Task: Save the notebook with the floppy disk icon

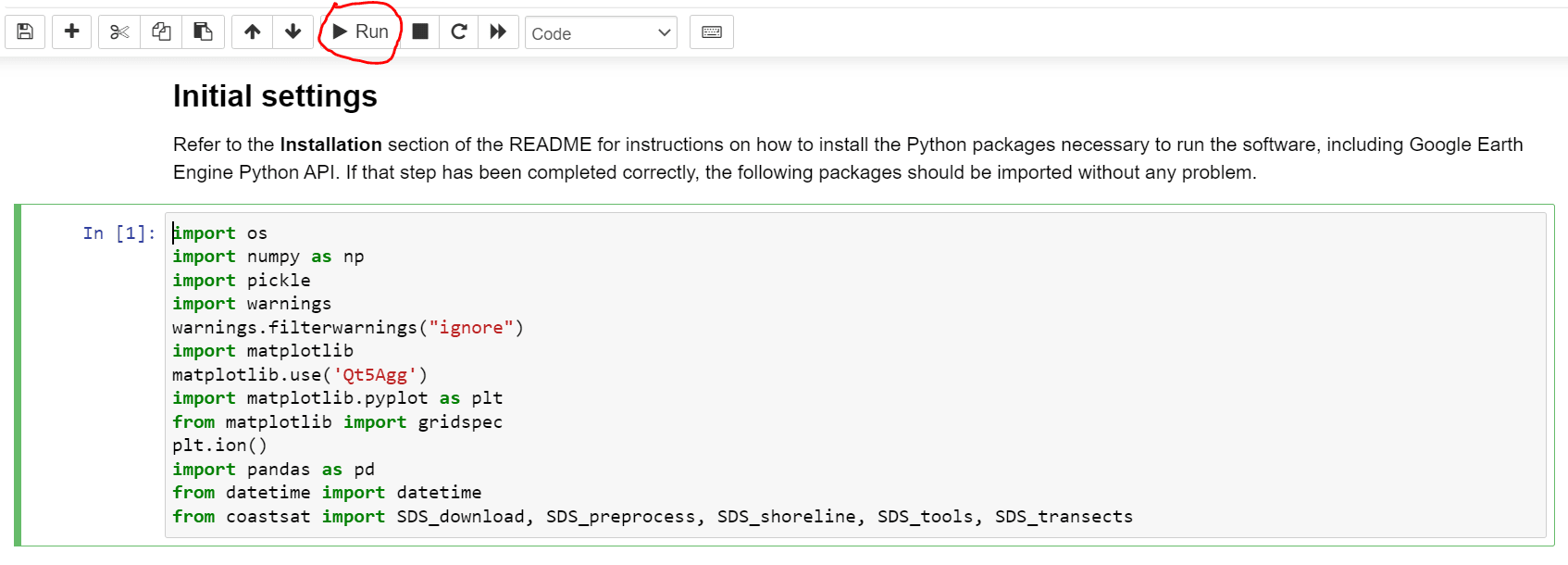Action: pos(25,32)
